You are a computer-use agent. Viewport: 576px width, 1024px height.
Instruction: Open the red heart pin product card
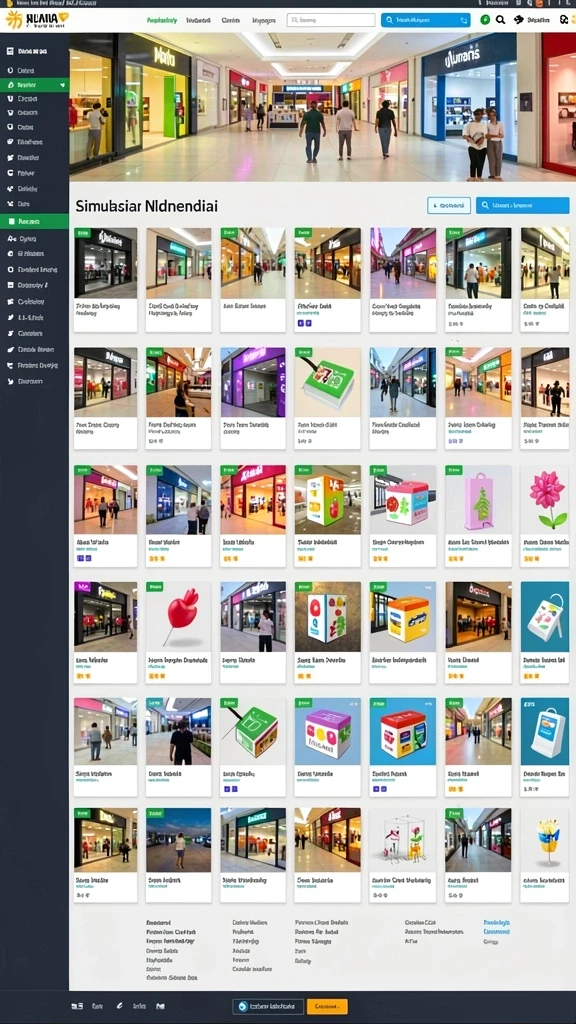click(x=178, y=632)
